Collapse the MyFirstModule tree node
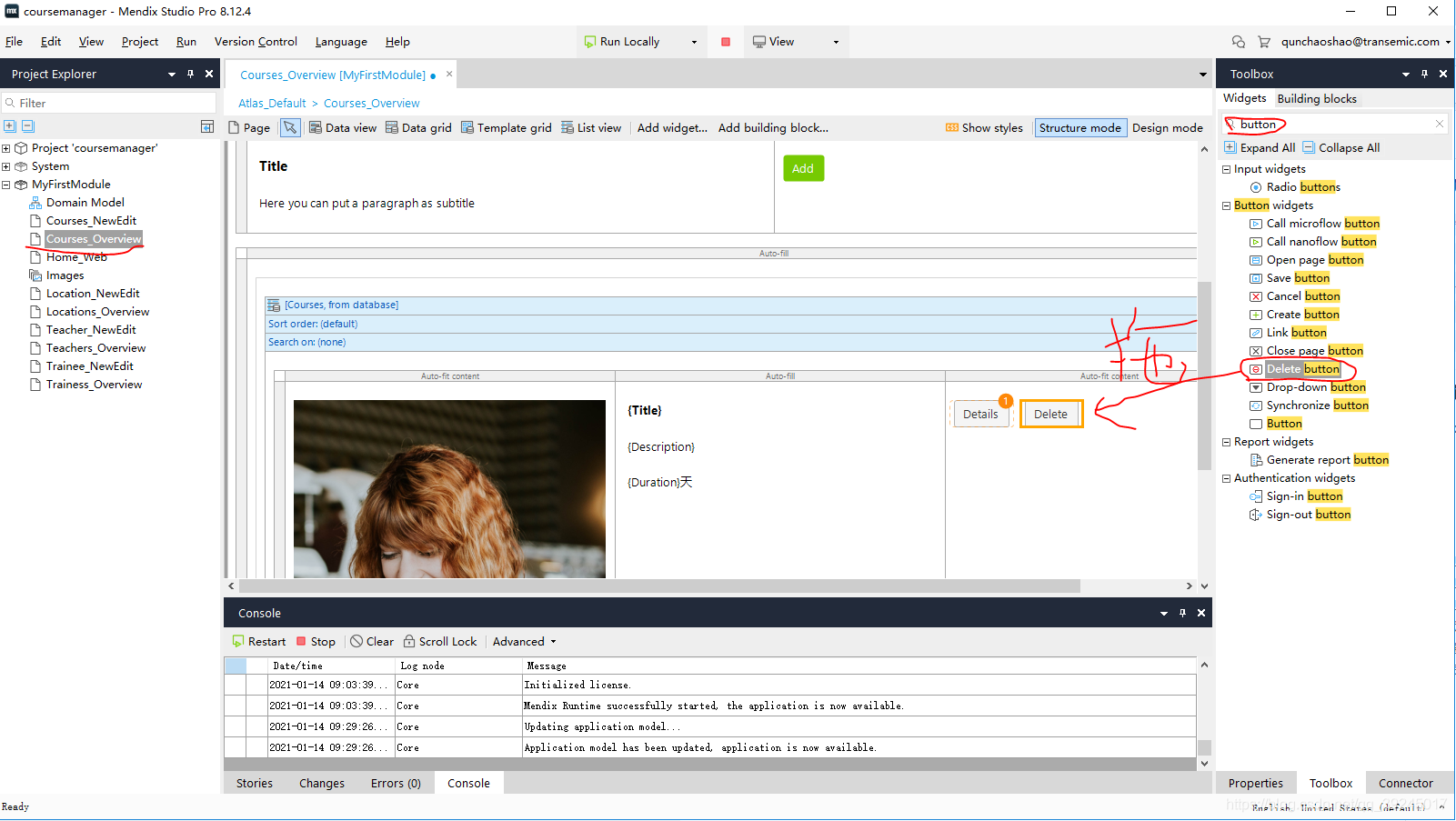Viewport: 1456px width, 821px height. (6, 185)
